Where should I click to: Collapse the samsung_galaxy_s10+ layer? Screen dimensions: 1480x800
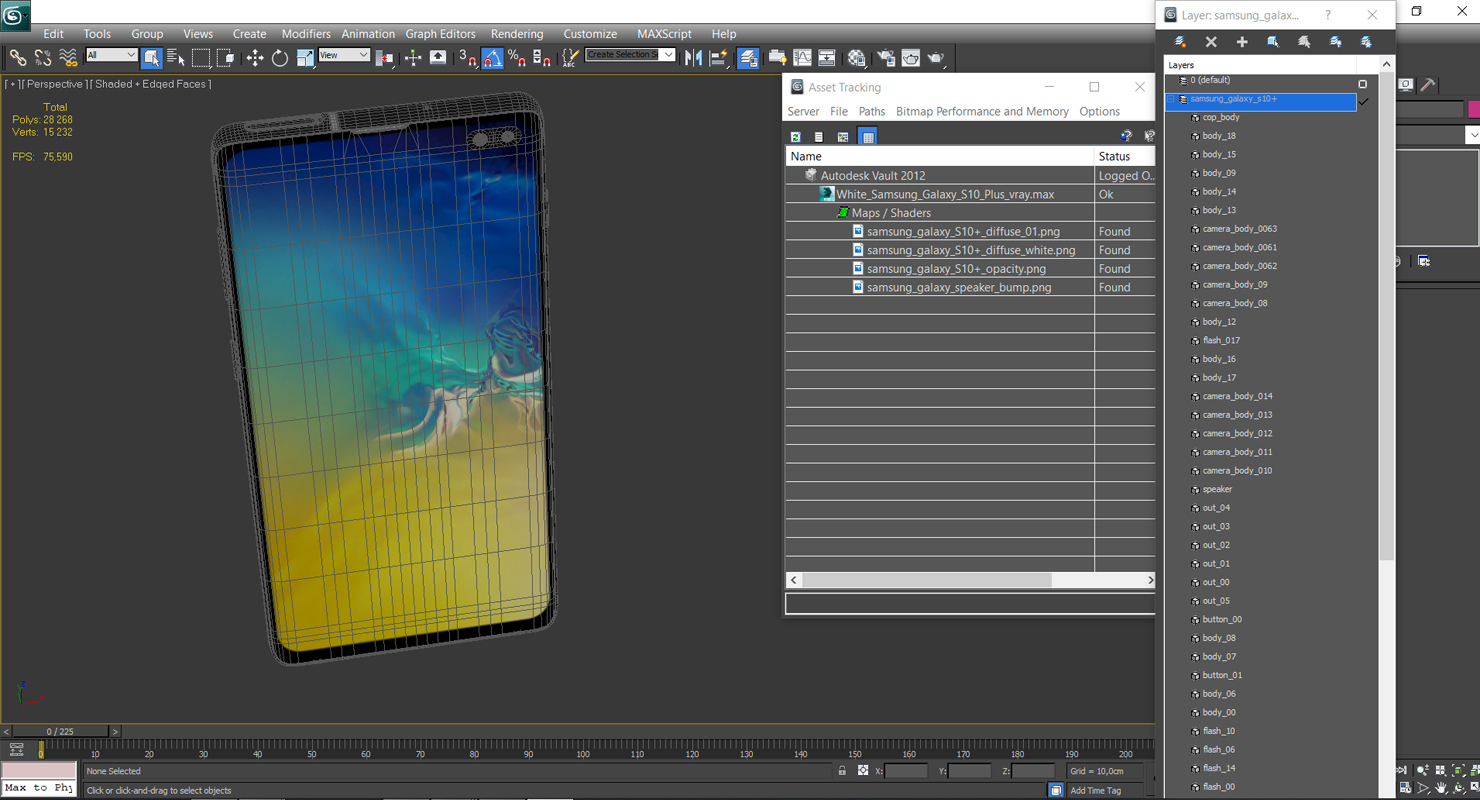click(x=1171, y=100)
